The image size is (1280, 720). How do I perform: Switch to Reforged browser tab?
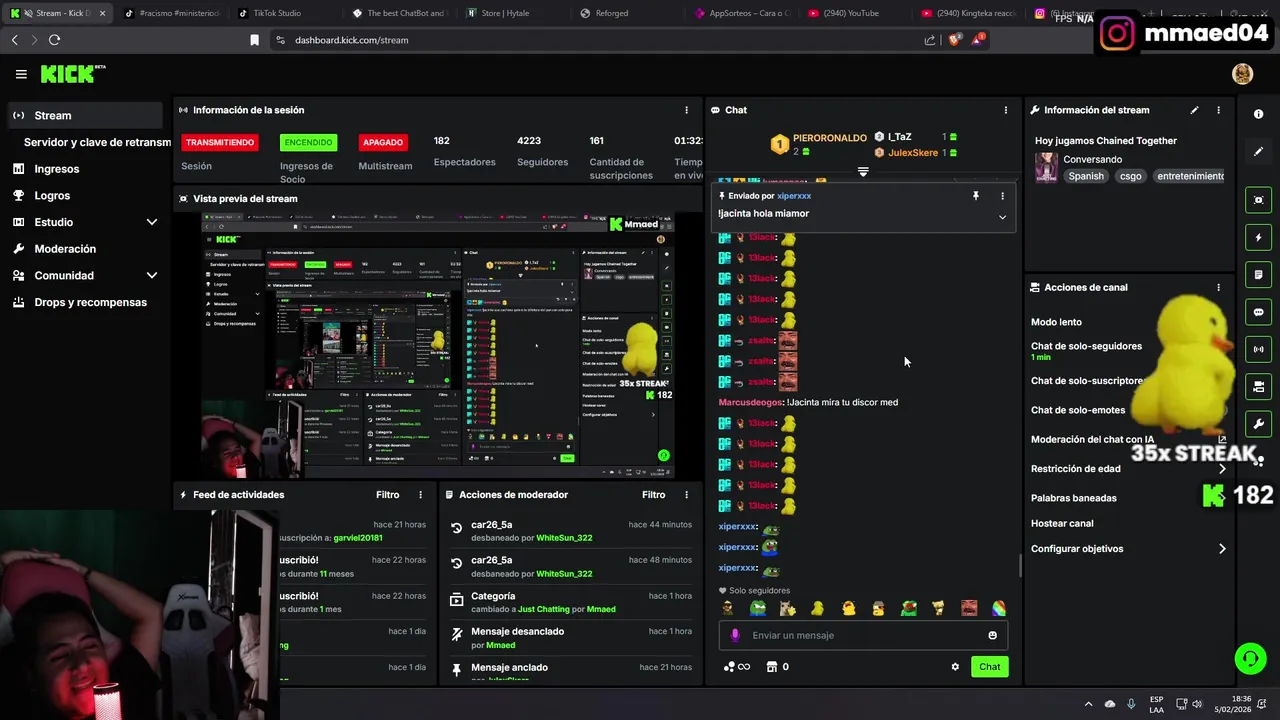coord(610,13)
